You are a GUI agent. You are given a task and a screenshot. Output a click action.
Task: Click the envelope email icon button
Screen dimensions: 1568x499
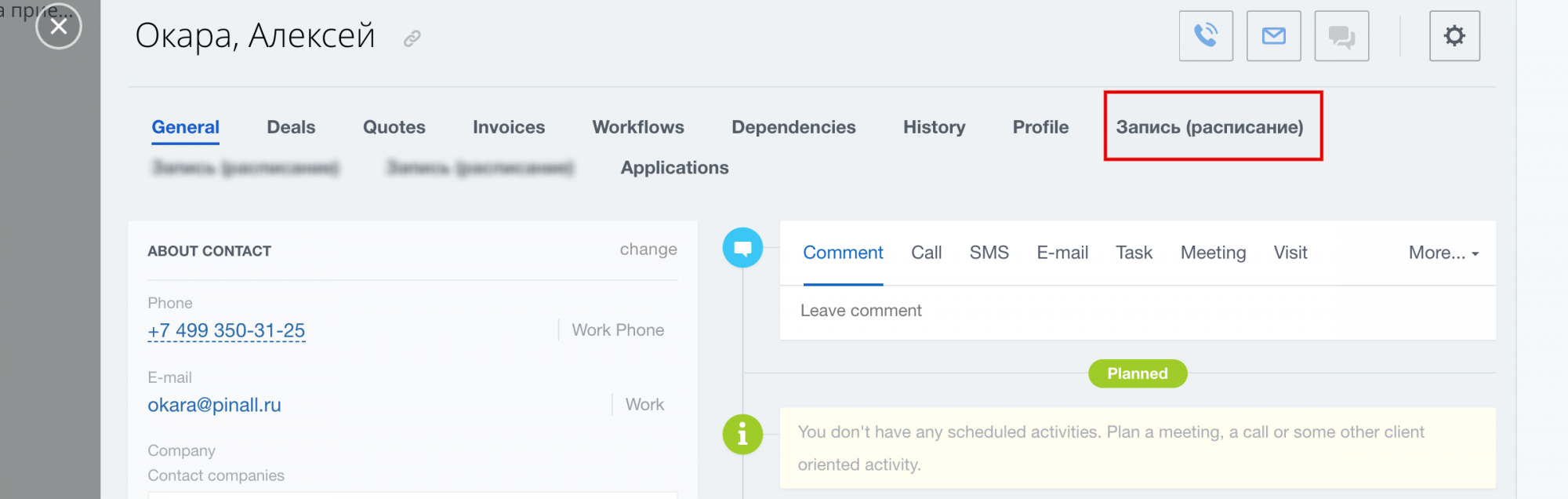pyautogui.click(x=1273, y=36)
